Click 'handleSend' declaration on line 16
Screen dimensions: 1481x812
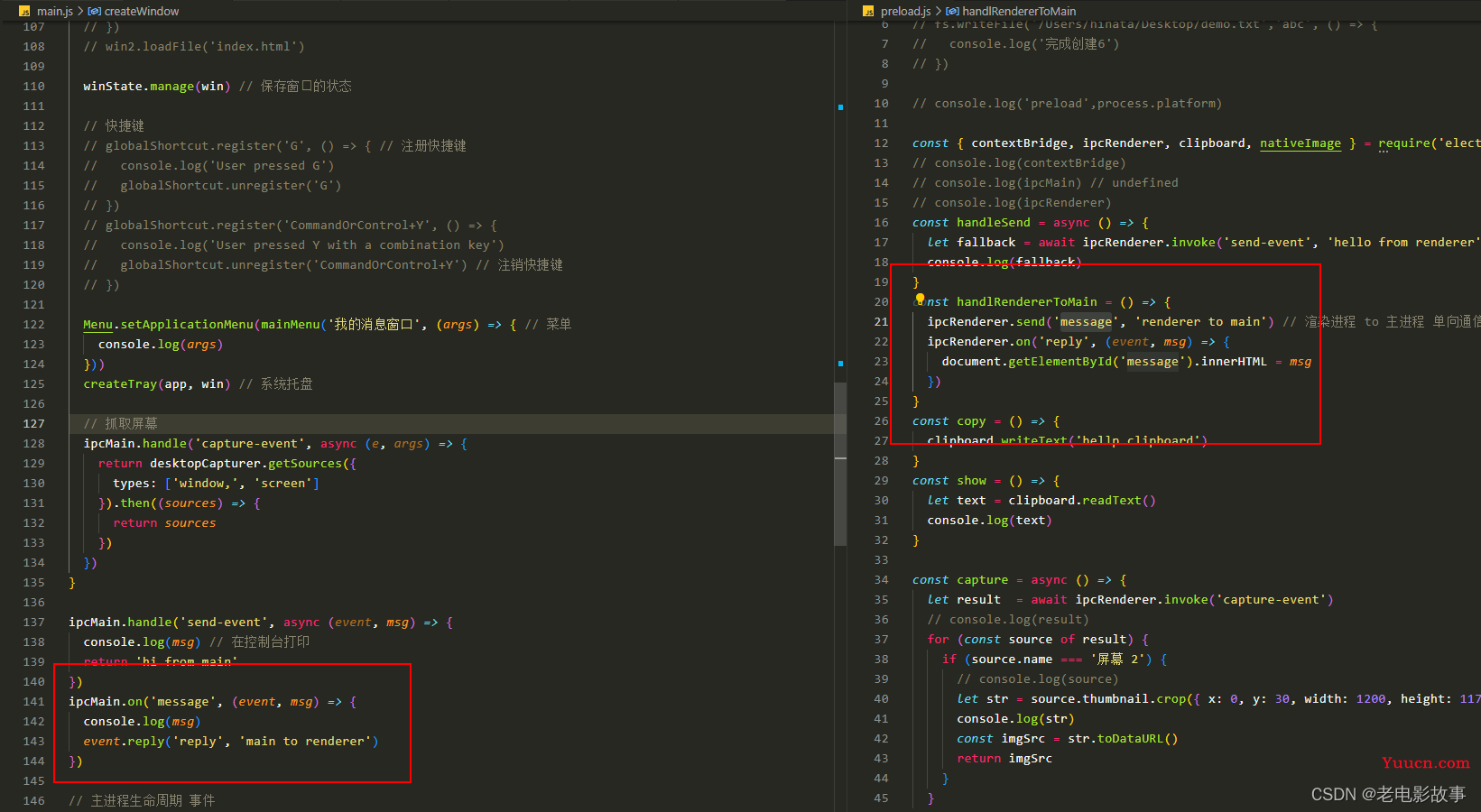994,223
